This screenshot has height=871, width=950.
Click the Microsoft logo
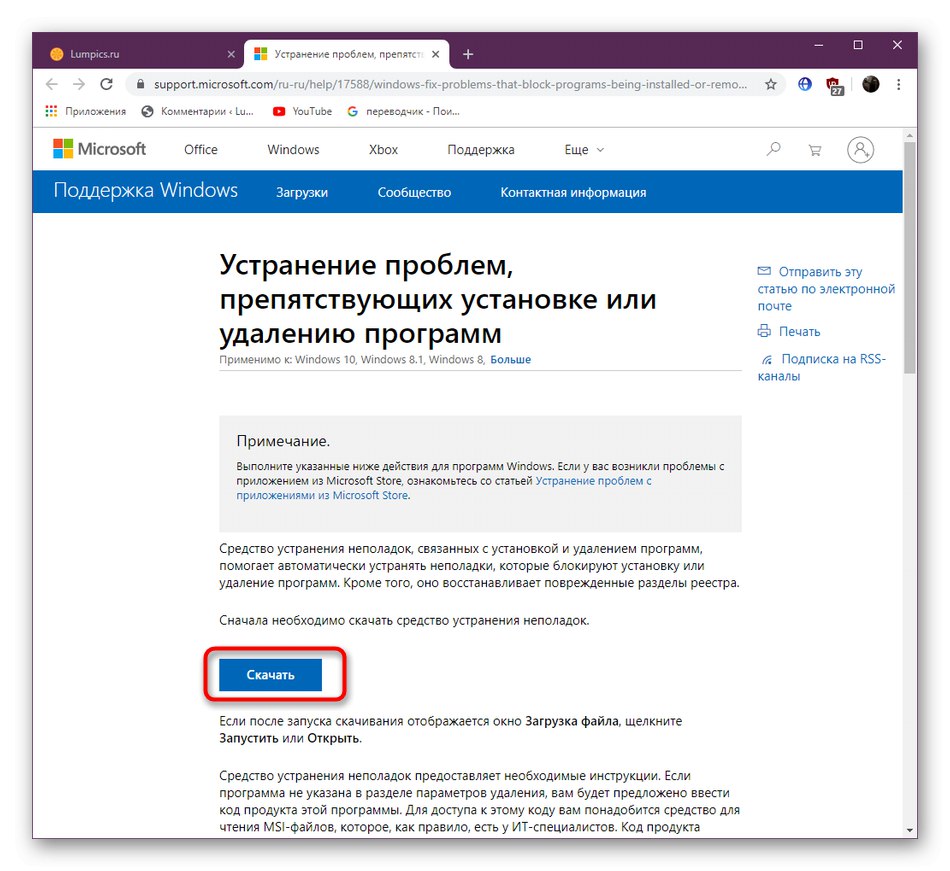[x=99, y=149]
